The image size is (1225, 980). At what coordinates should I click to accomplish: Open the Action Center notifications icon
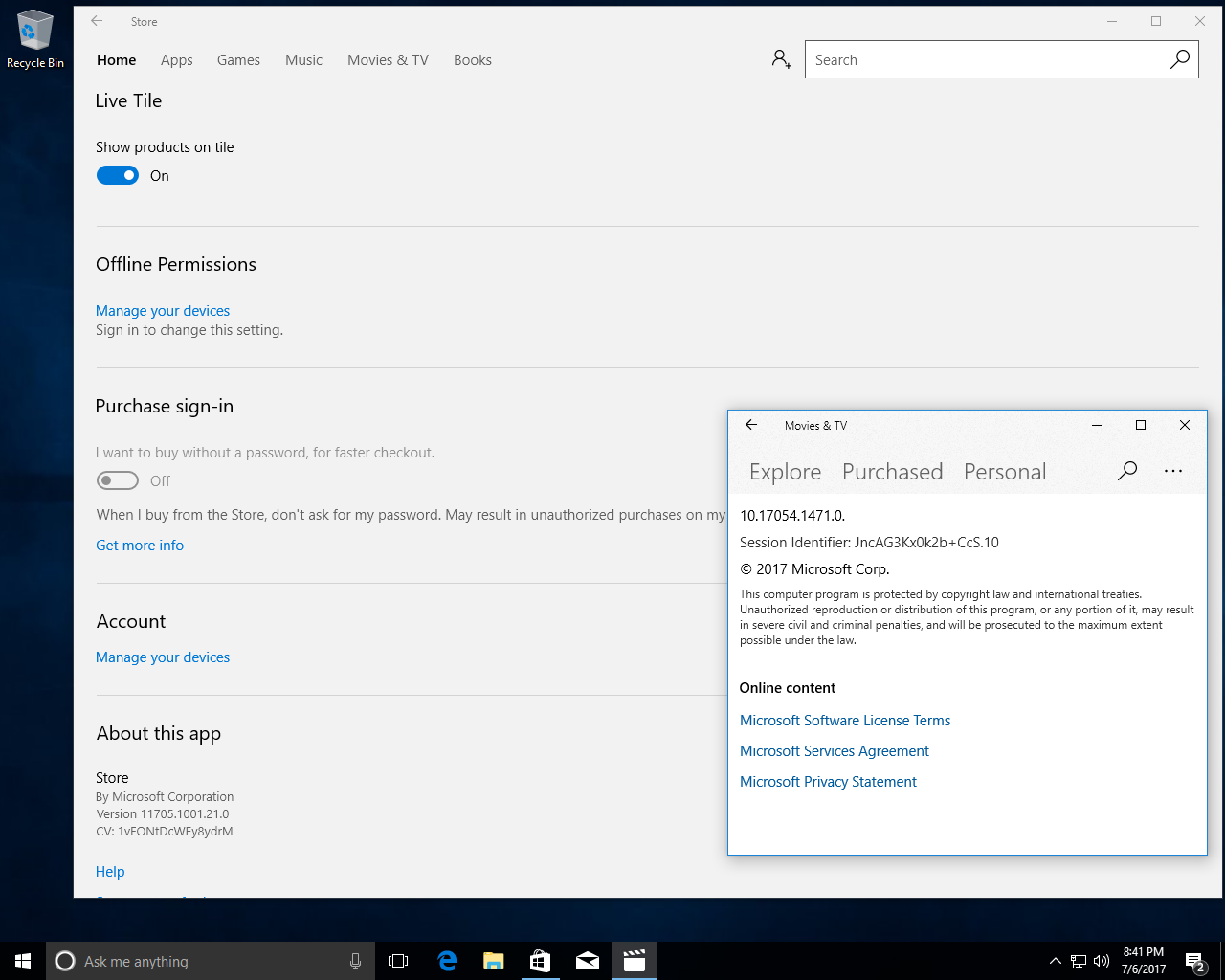pos(1194,961)
